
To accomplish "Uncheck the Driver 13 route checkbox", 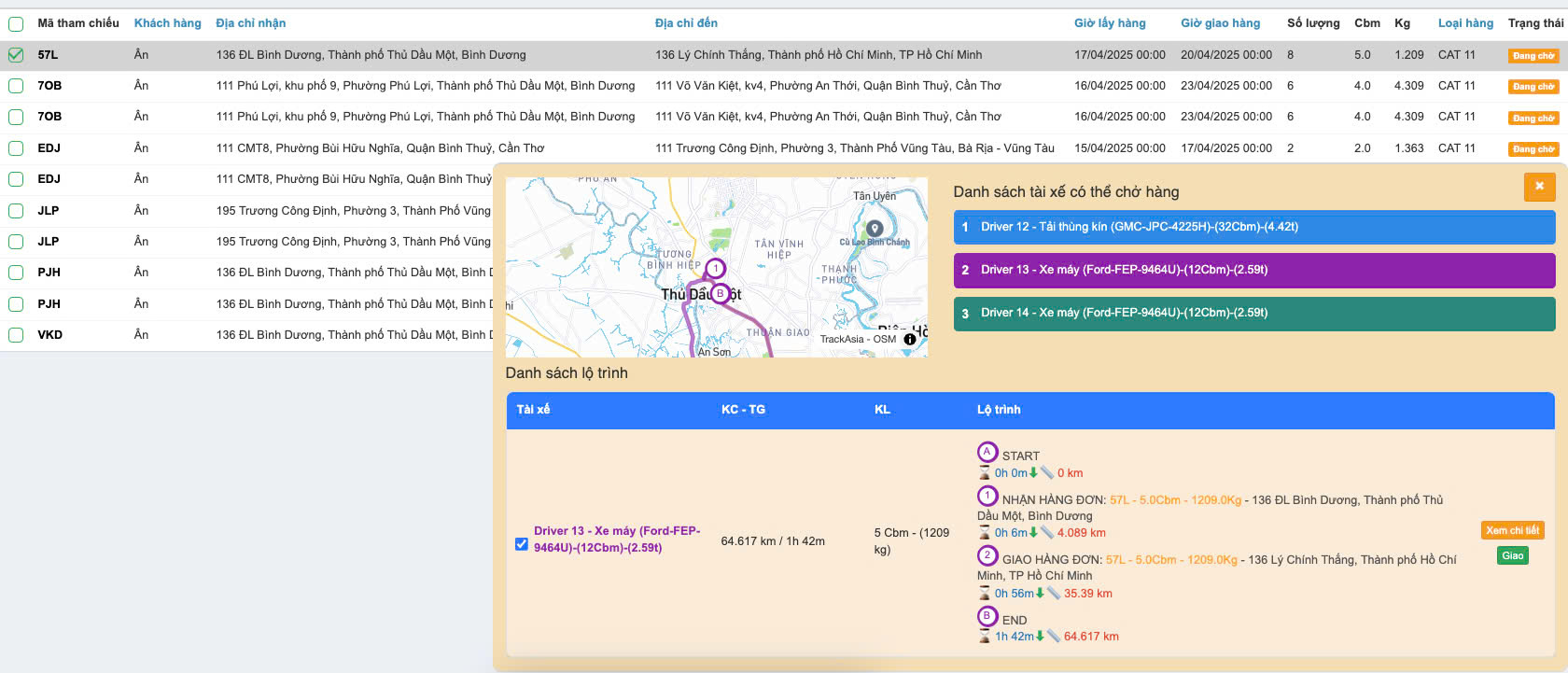I will (x=522, y=543).
